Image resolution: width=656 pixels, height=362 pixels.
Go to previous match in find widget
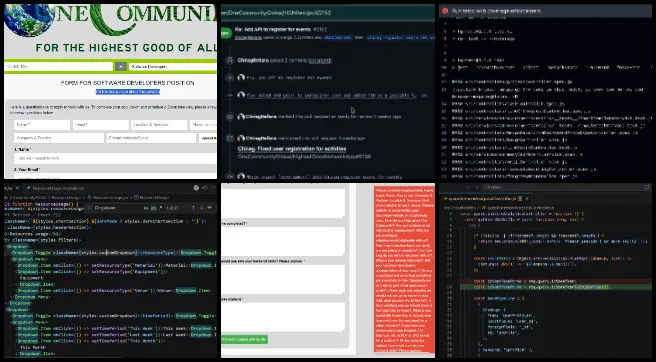point(193,208)
